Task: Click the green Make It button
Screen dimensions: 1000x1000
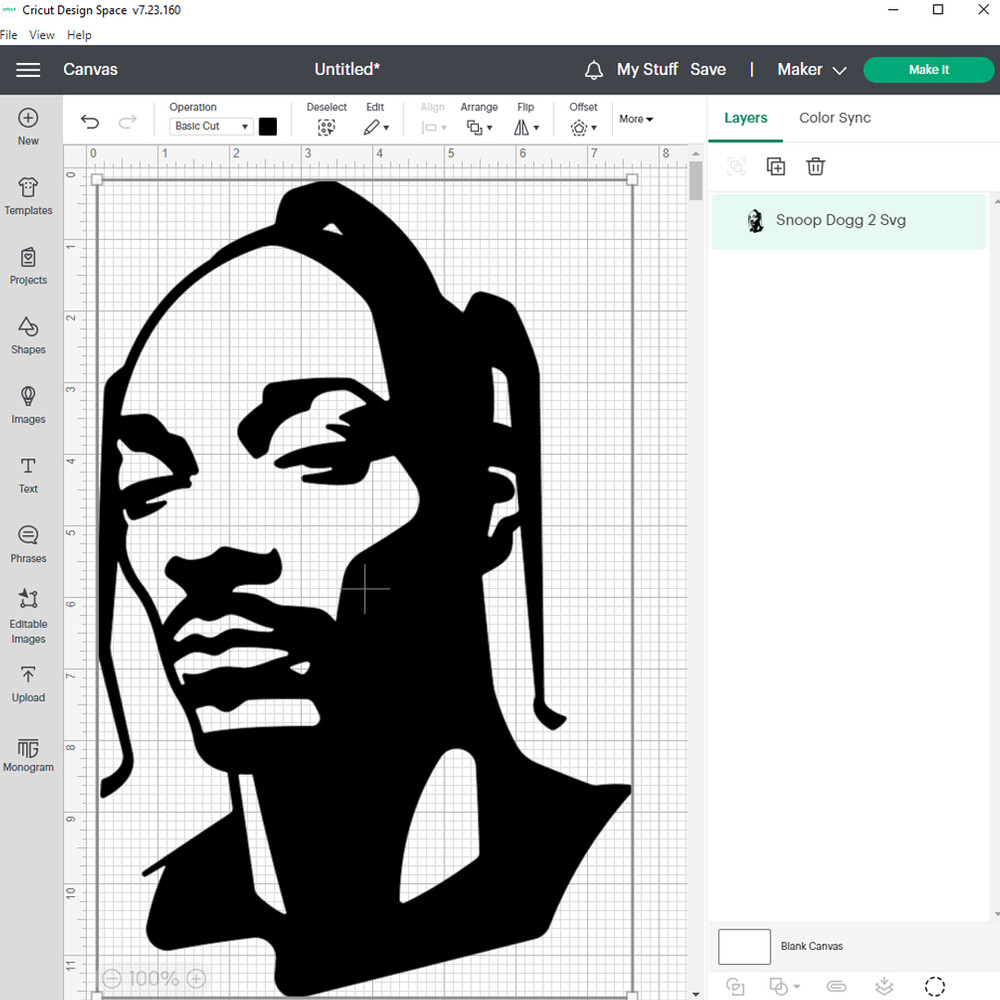Action: (928, 70)
